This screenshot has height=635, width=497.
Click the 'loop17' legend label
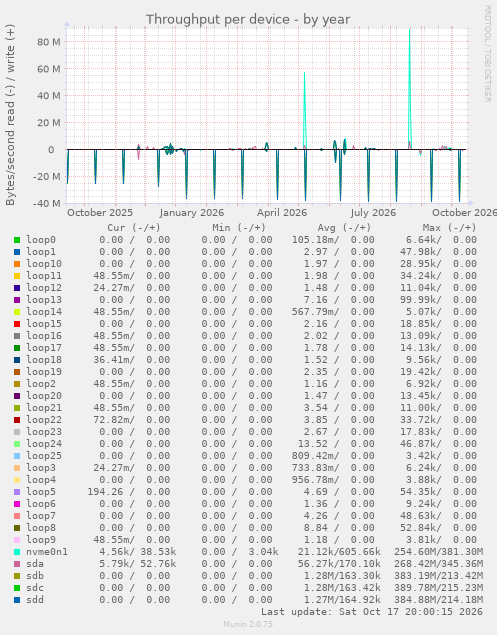[44, 348]
